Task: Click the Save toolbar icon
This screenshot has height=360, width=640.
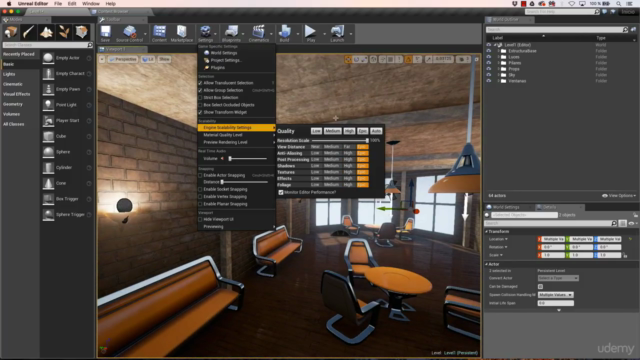Action: (105, 33)
